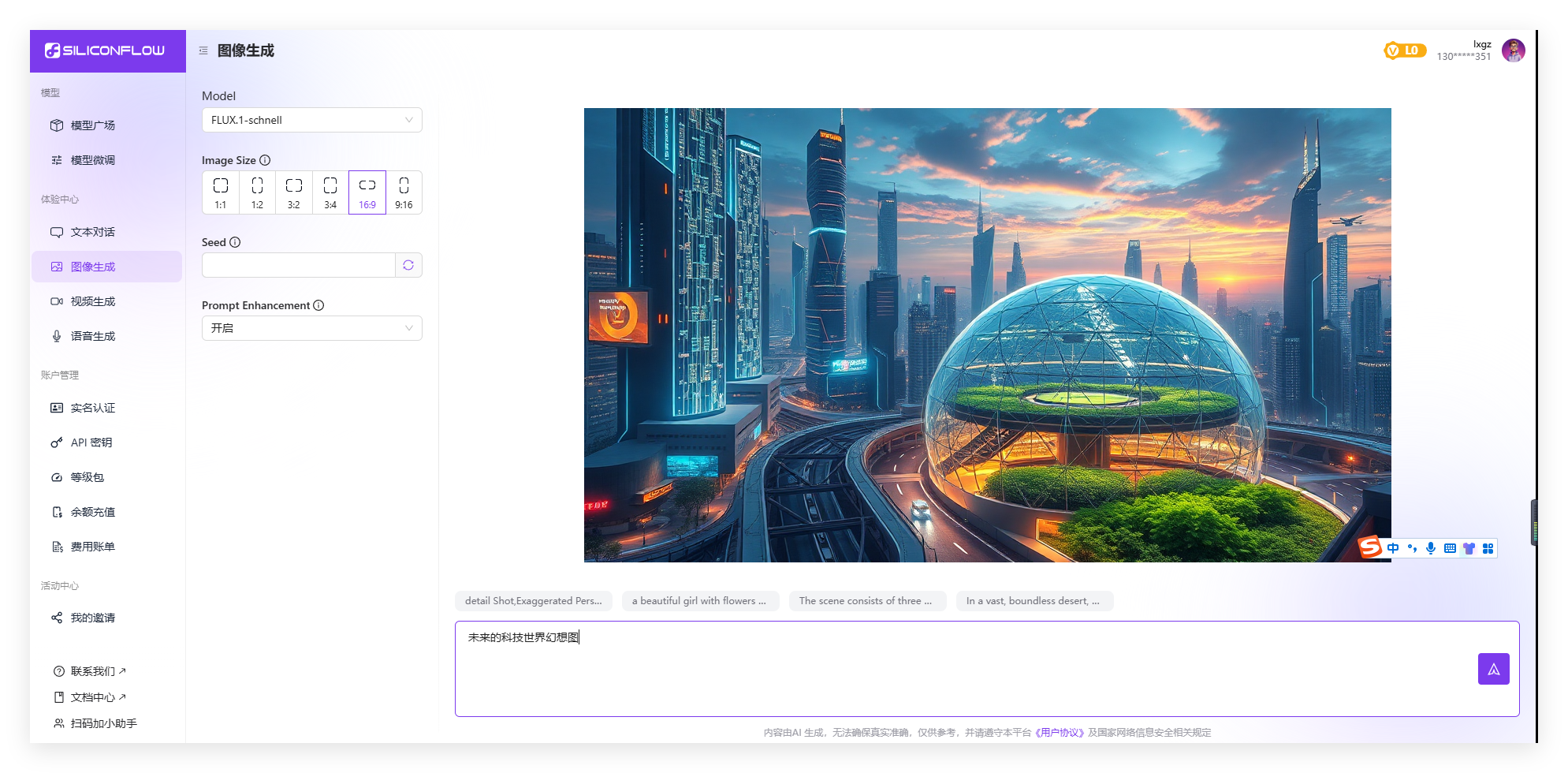Select 3:4 image size
The image size is (1568, 773).
click(x=330, y=192)
